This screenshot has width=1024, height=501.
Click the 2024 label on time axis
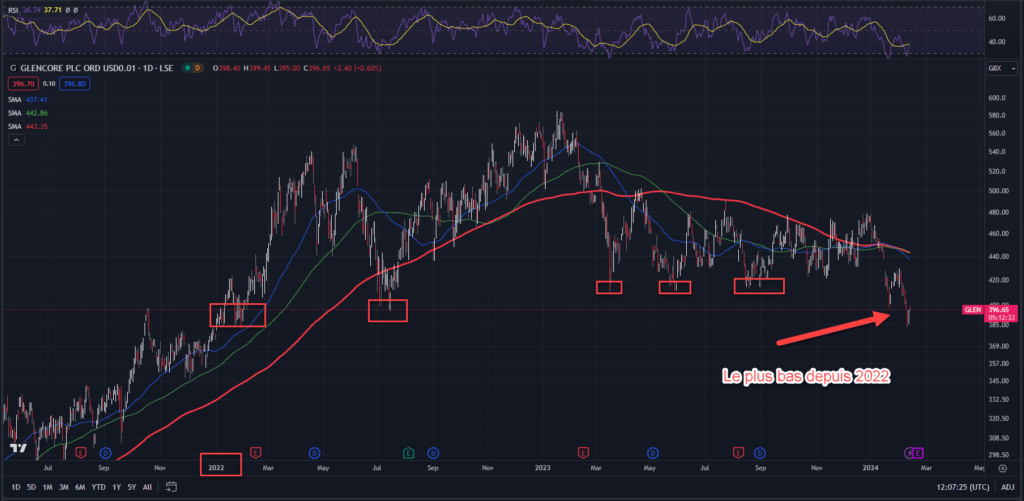871,468
